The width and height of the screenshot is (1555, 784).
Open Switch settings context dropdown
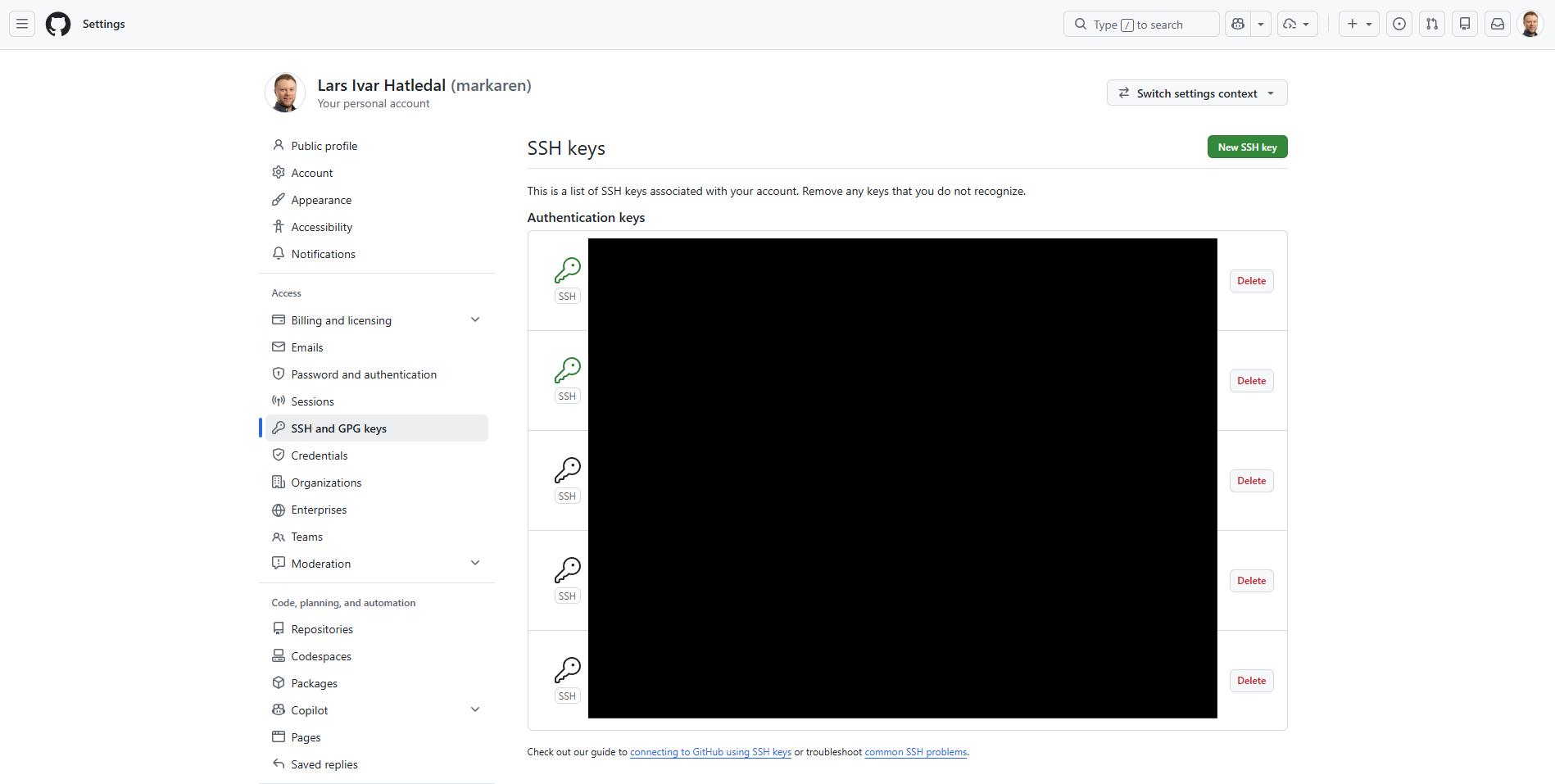(x=1197, y=93)
